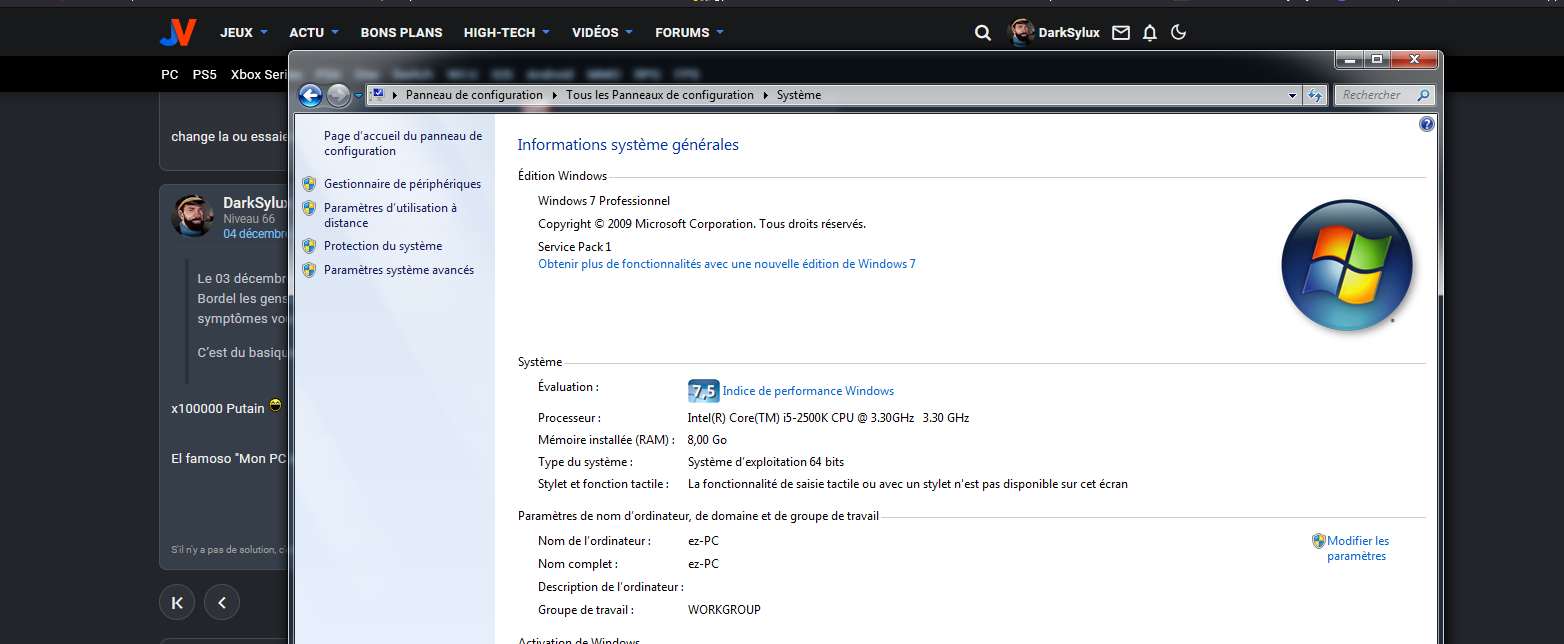Go back with the blue arrow in Système window
Viewport: 1564px width, 644px height.
(x=311, y=95)
